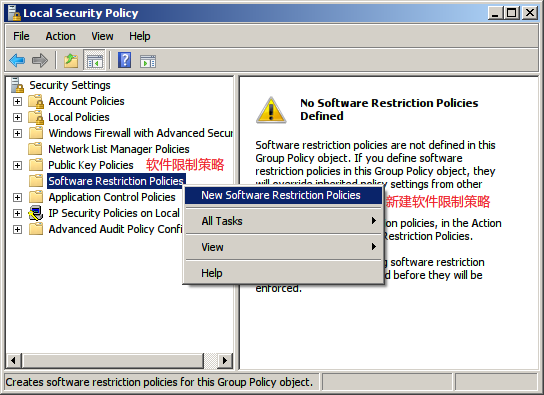Image resolution: width=544 pixels, height=395 pixels.
Task: Click the Back arrow toolbar icon
Action: pos(17,61)
